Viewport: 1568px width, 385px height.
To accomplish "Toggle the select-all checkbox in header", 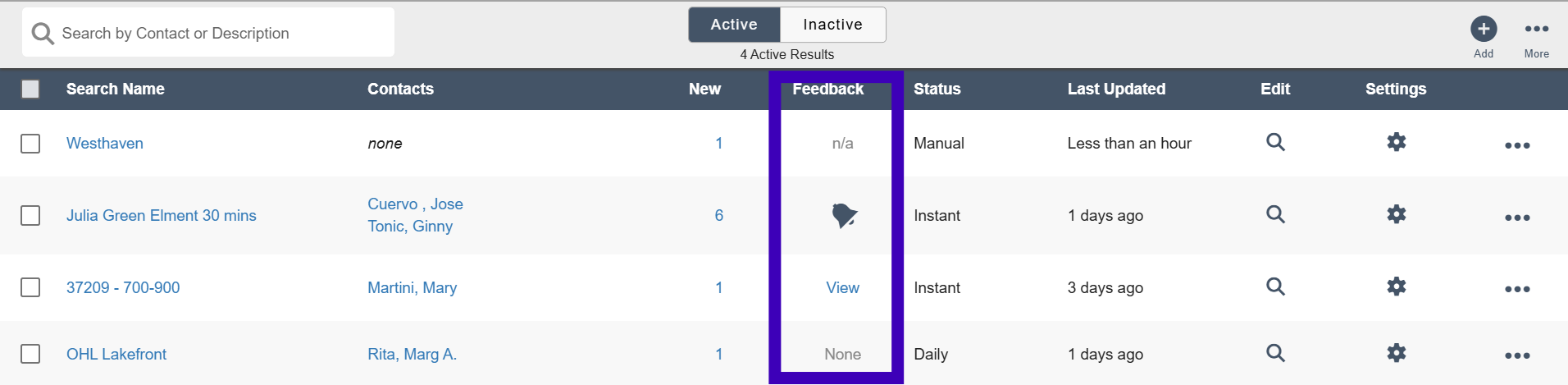I will coord(30,89).
